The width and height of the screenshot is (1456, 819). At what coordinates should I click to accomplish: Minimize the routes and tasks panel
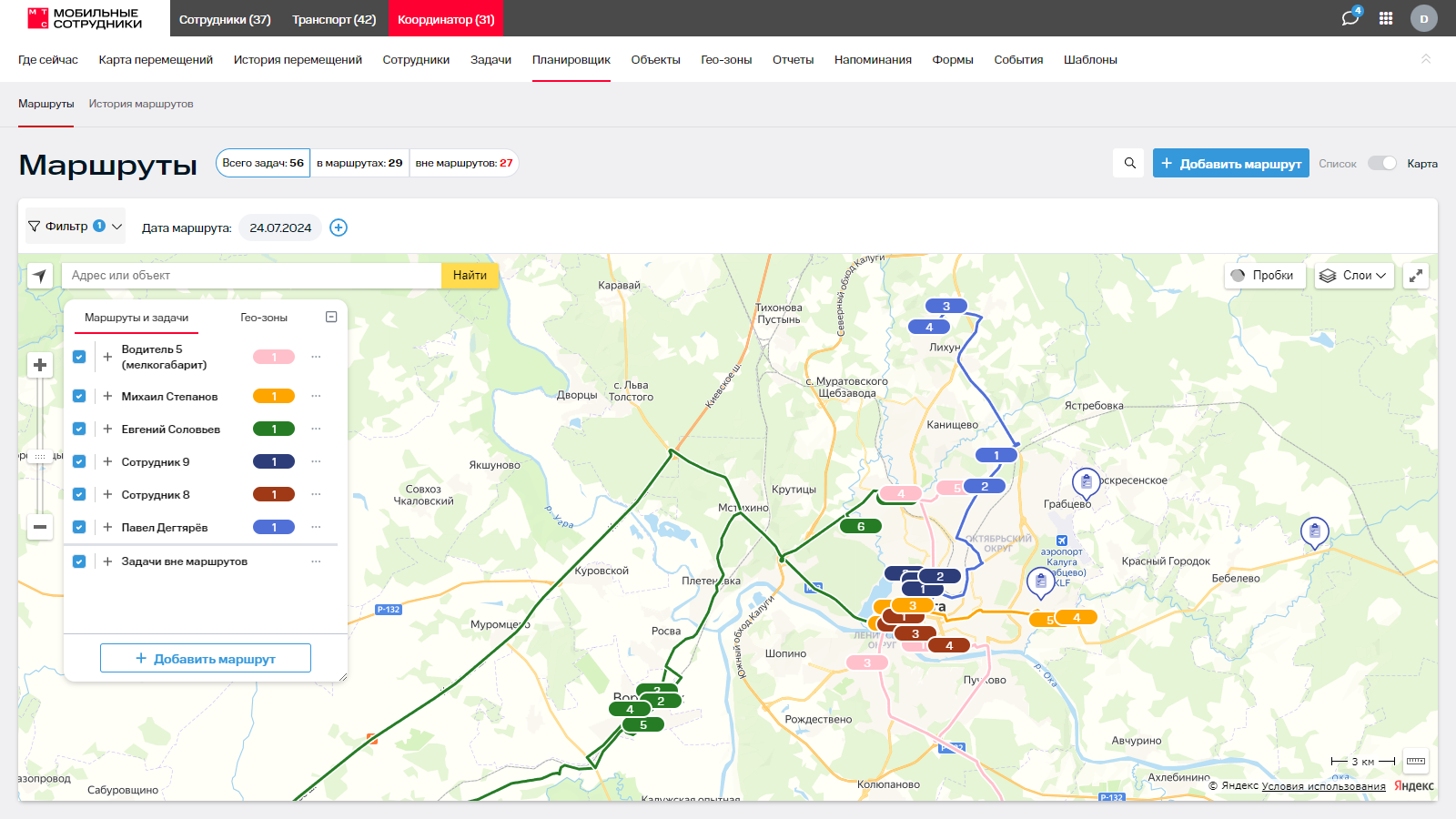click(331, 317)
